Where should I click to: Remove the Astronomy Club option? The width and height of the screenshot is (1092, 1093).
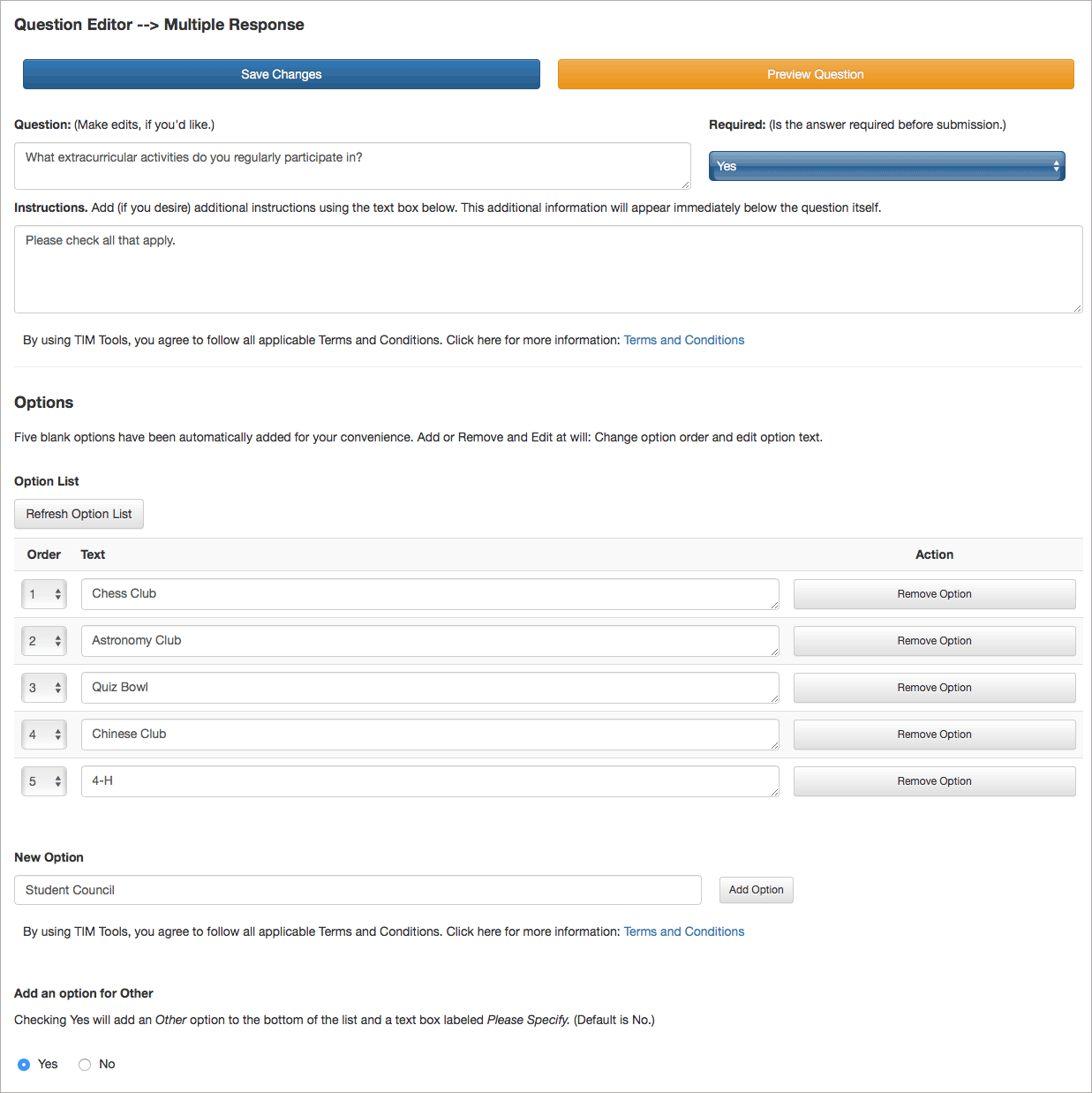(934, 641)
